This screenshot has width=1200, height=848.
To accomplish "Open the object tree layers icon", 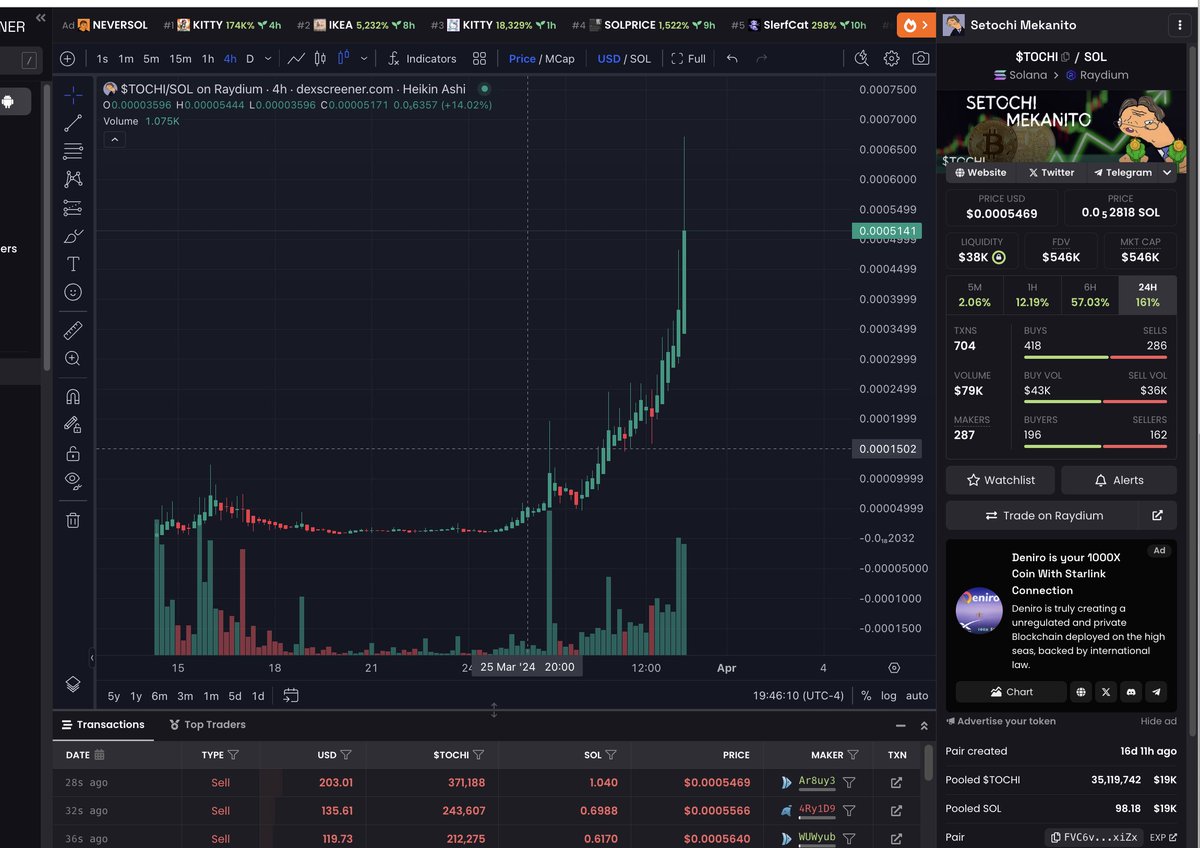I will [x=73, y=684].
